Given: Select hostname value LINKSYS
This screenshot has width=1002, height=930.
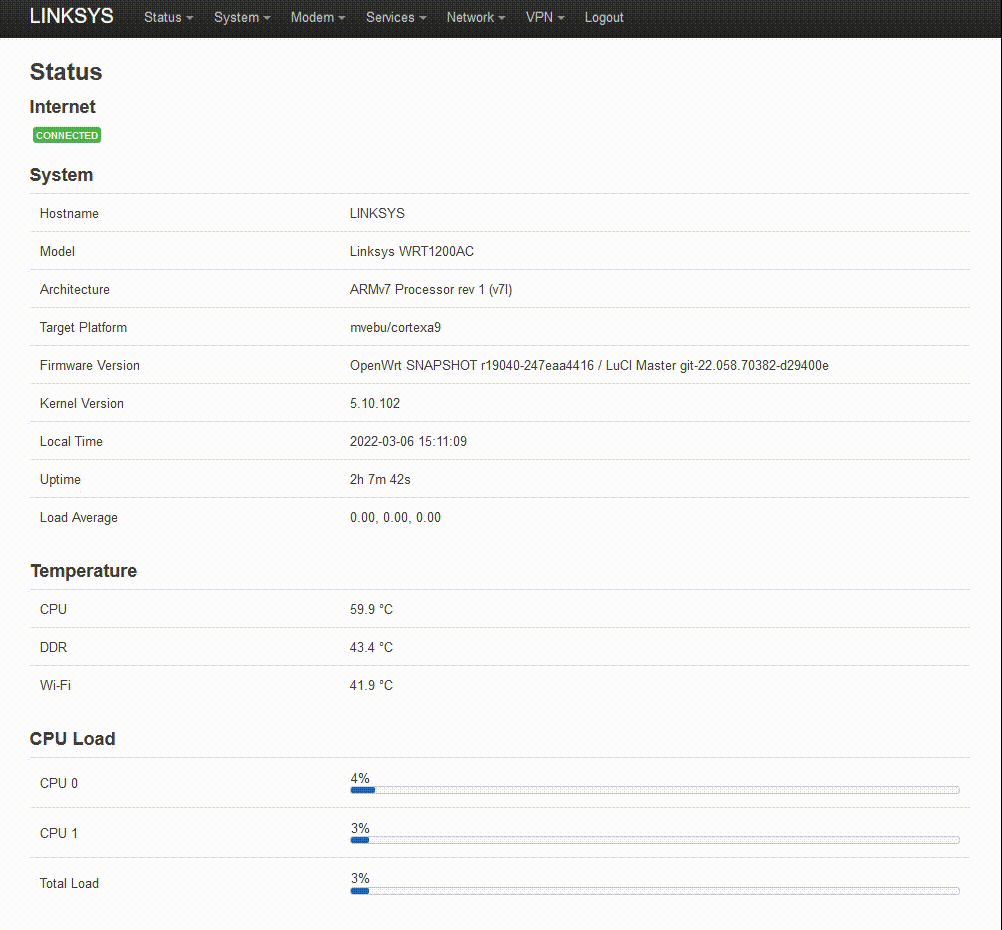Looking at the screenshot, I should [x=377, y=213].
